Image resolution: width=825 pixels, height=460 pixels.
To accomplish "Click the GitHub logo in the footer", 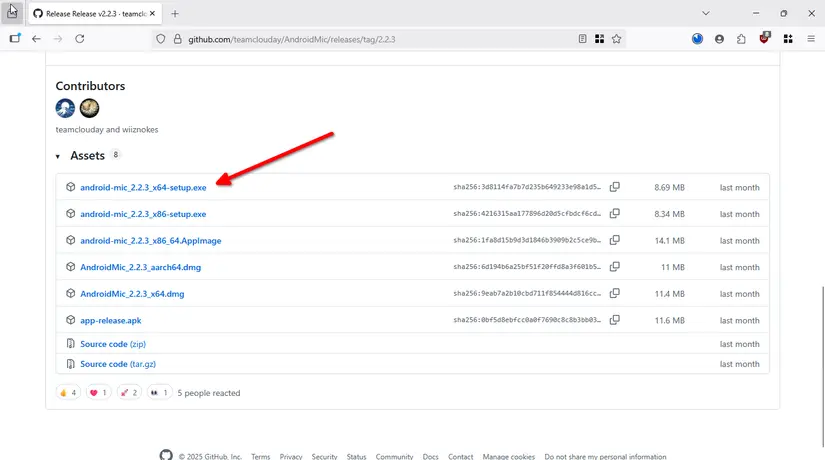I will click(x=166, y=455).
